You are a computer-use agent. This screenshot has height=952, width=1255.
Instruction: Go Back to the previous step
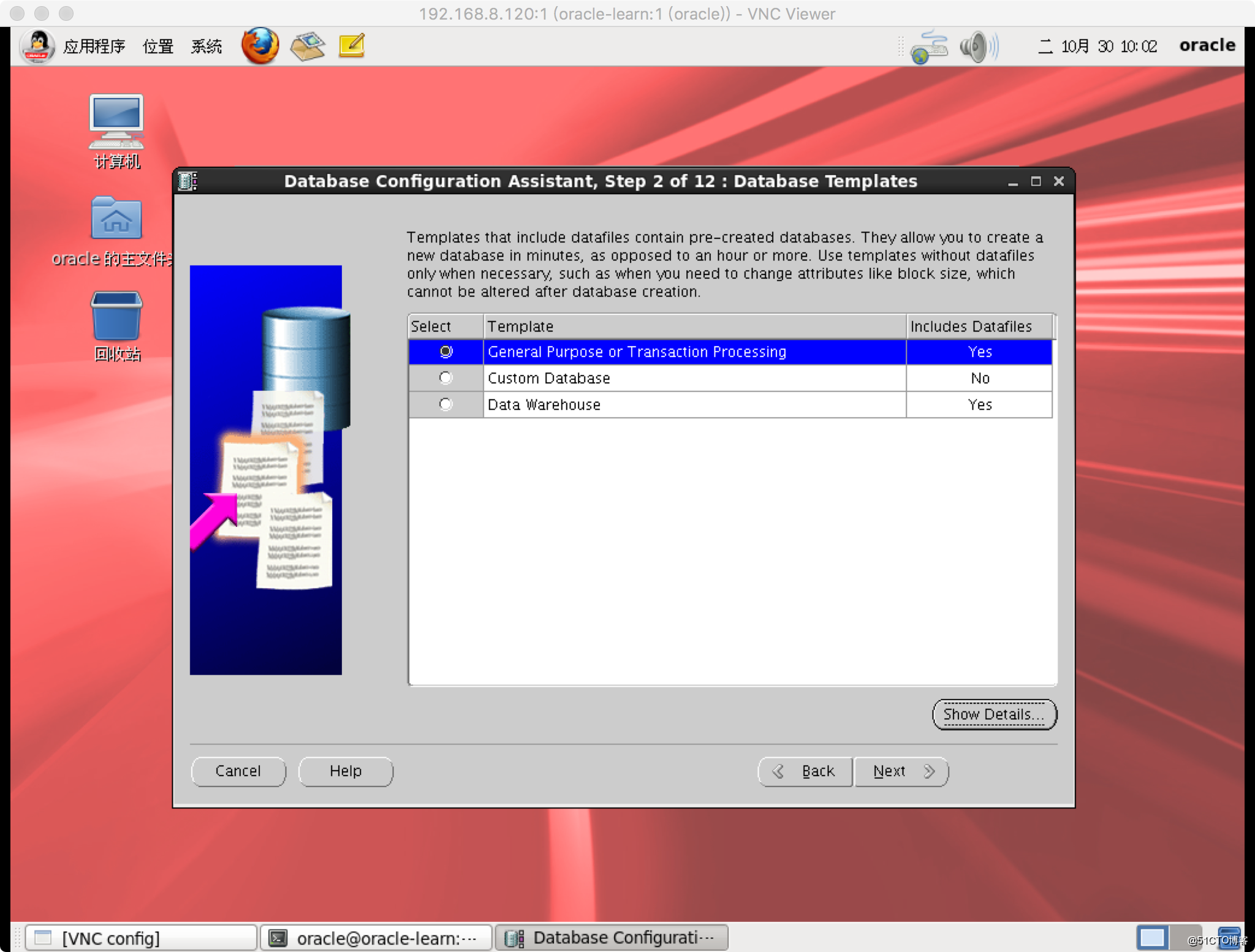pos(805,771)
